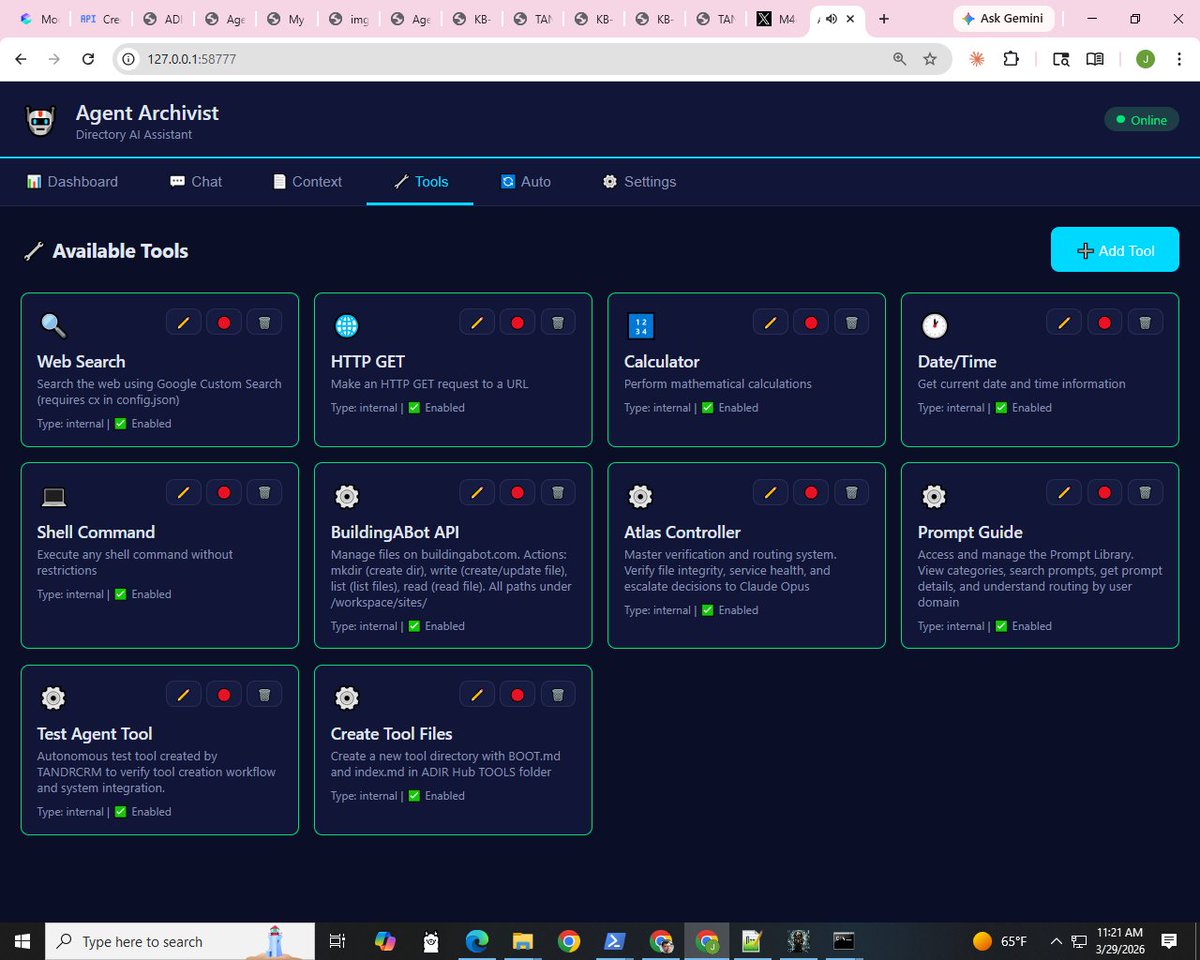Edit the HTTP GET tool

477,322
